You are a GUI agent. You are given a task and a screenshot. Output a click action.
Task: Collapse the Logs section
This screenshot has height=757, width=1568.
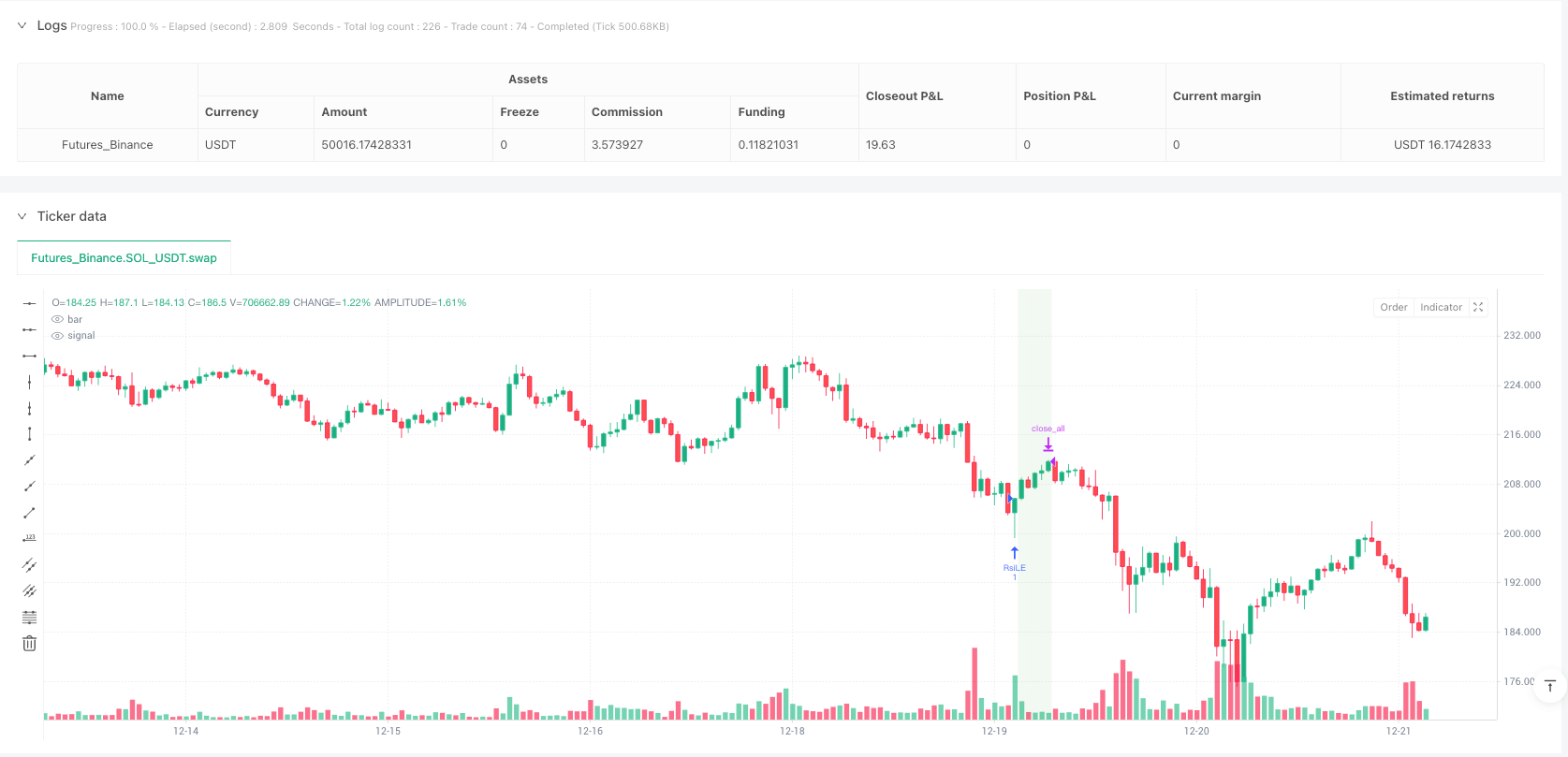click(x=22, y=26)
